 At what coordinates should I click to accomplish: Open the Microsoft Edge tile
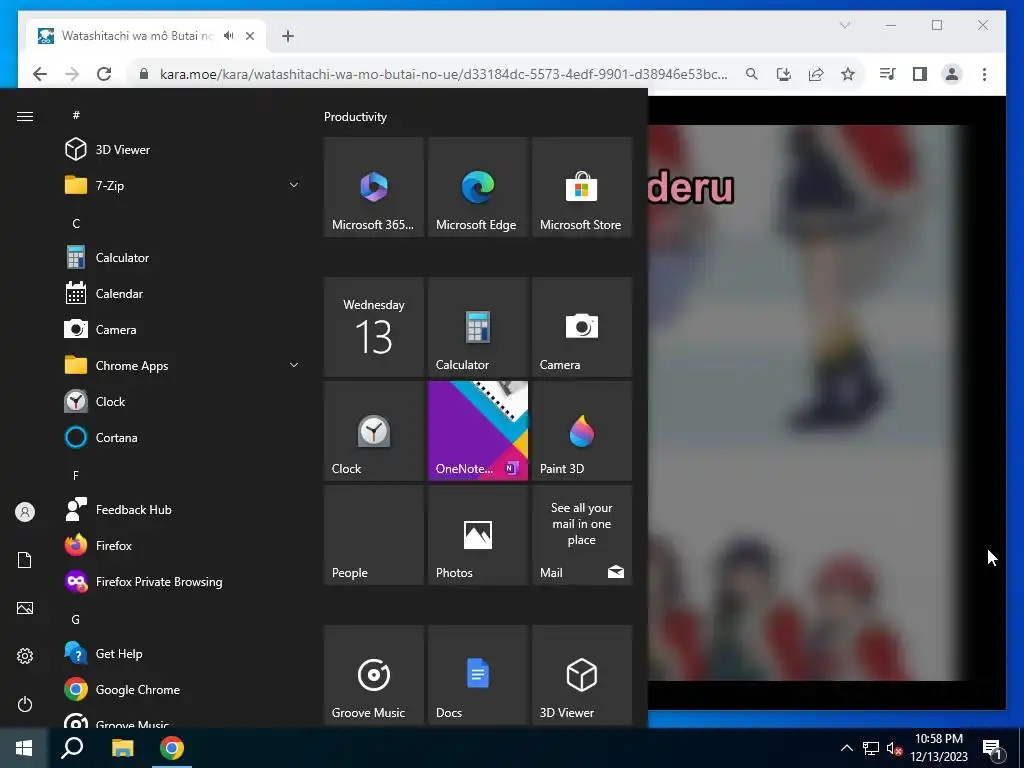point(477,187)
